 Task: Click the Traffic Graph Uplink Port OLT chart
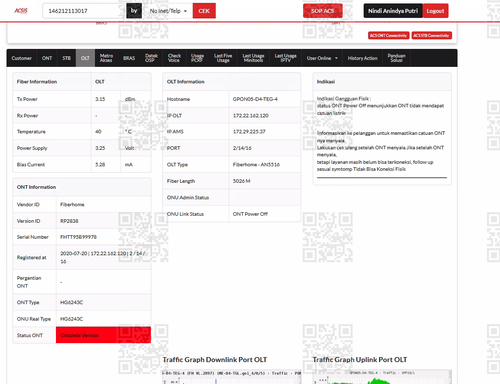pos(382,377)
